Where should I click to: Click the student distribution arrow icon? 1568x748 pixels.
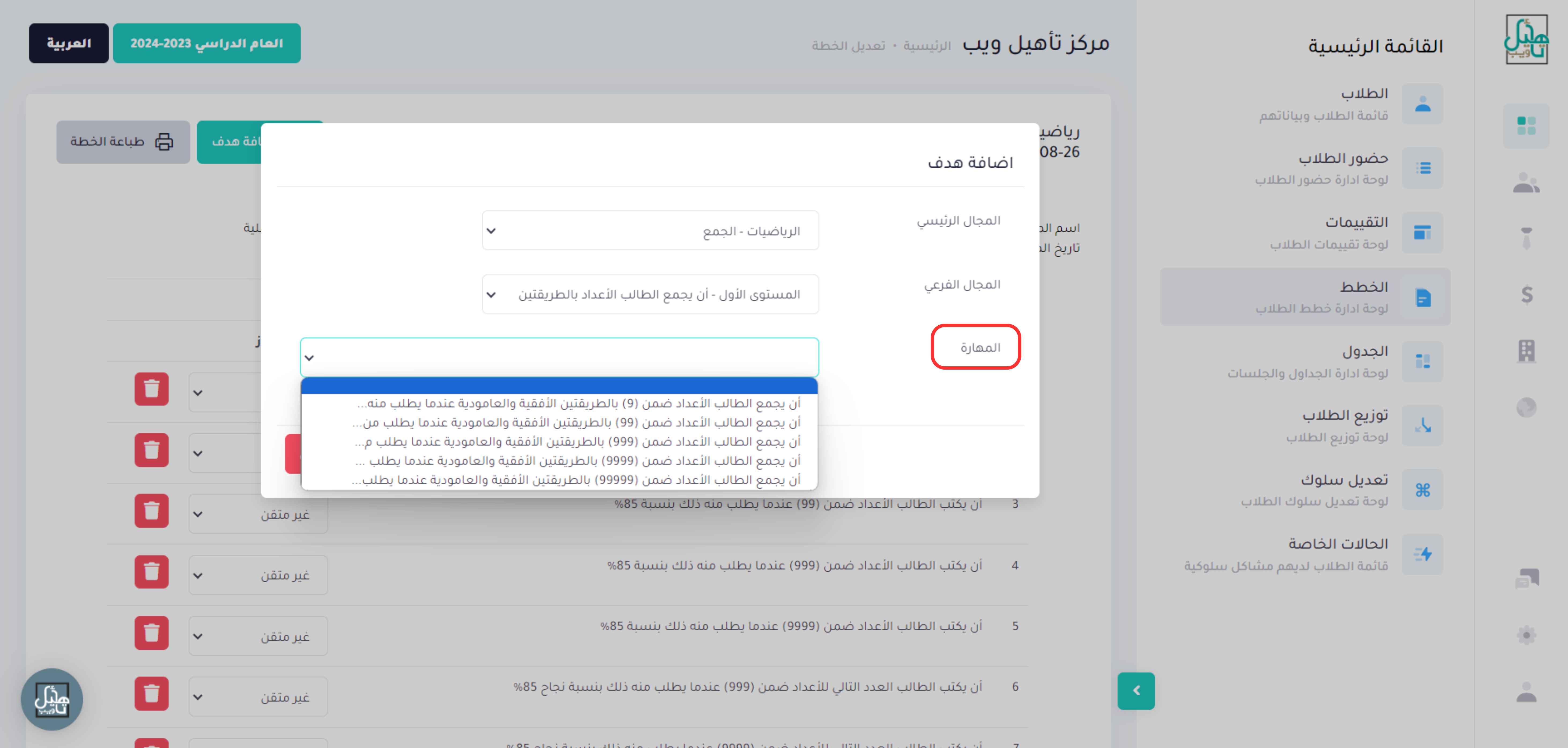(1422, 425)
